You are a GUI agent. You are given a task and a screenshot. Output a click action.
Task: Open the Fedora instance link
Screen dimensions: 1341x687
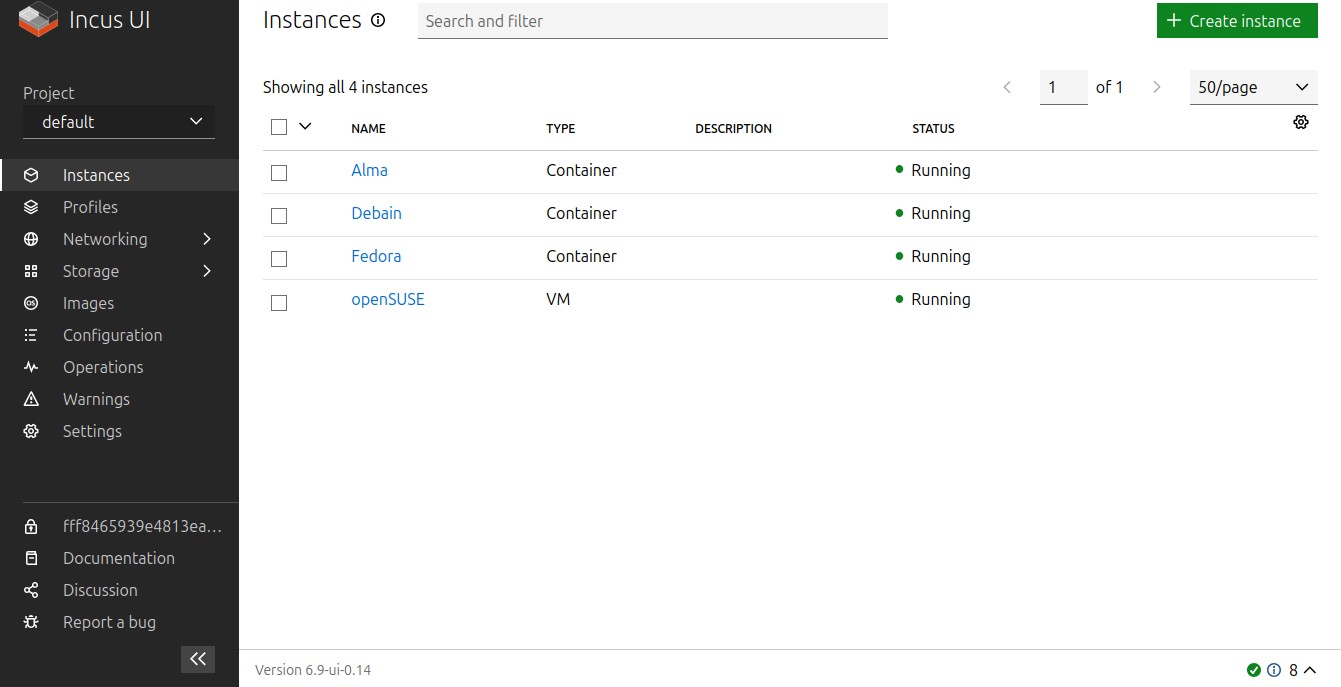(376, 256)
